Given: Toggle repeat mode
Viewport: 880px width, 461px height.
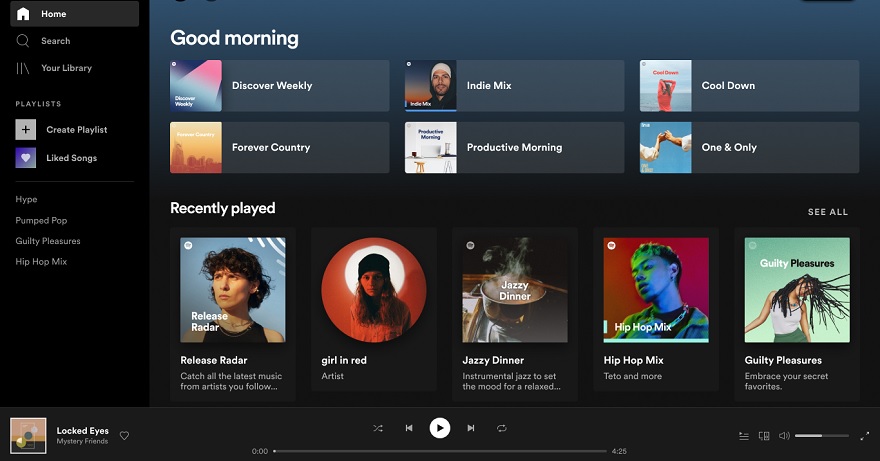Looking at the screenshot, I should point(502,428).
